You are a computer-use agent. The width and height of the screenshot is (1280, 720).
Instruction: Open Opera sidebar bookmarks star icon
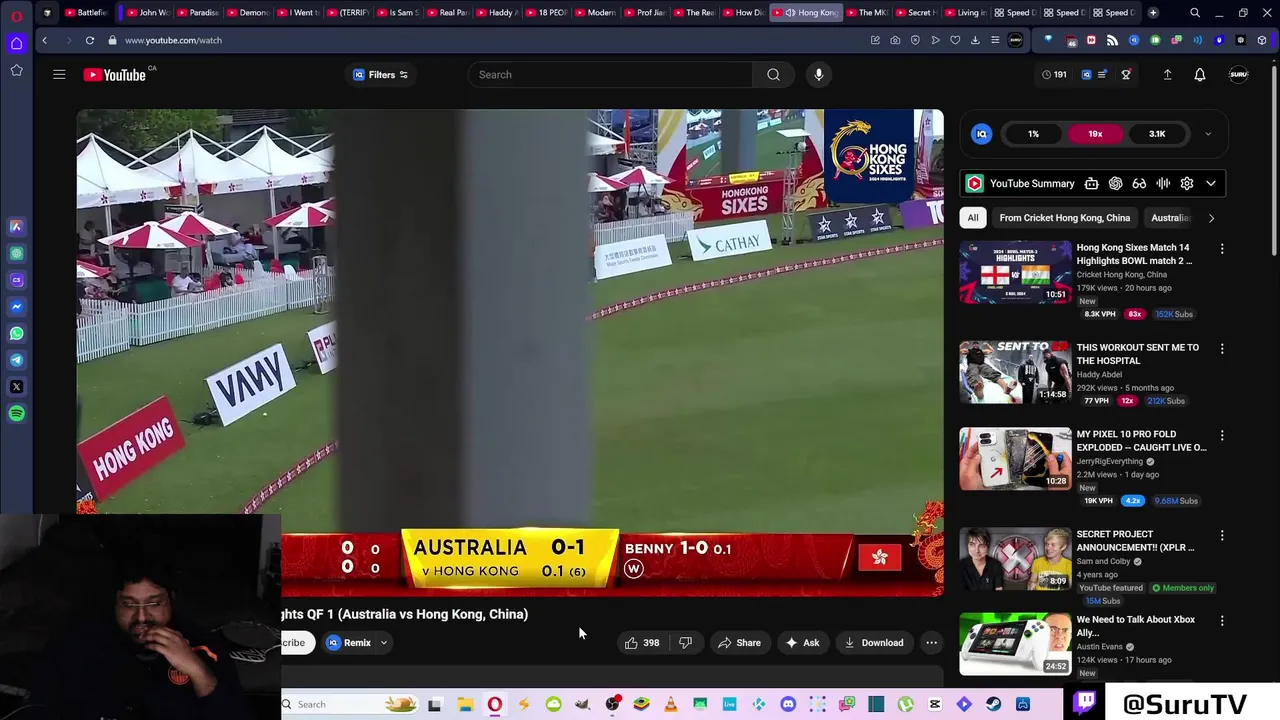coord(16,70)
